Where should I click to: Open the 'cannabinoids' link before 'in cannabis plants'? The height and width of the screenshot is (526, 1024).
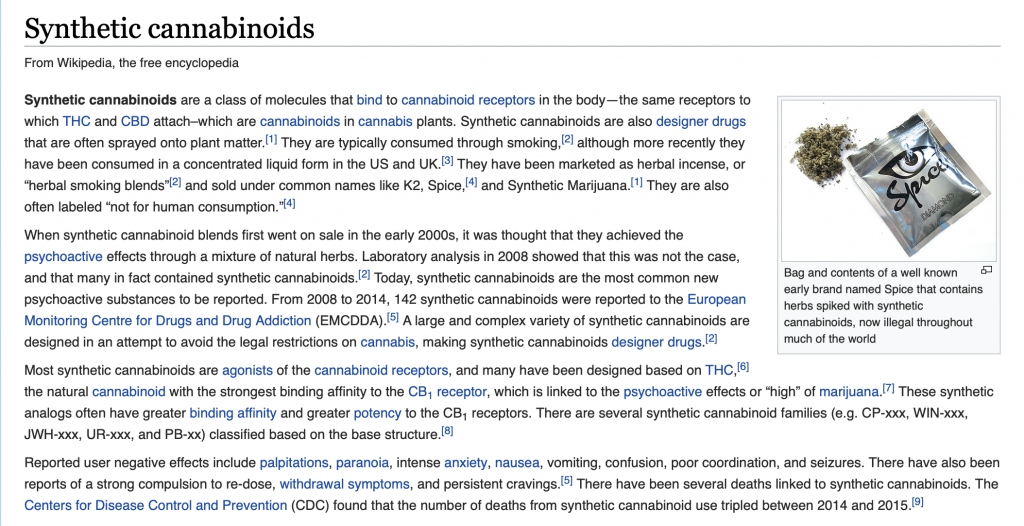click(300, 122)
